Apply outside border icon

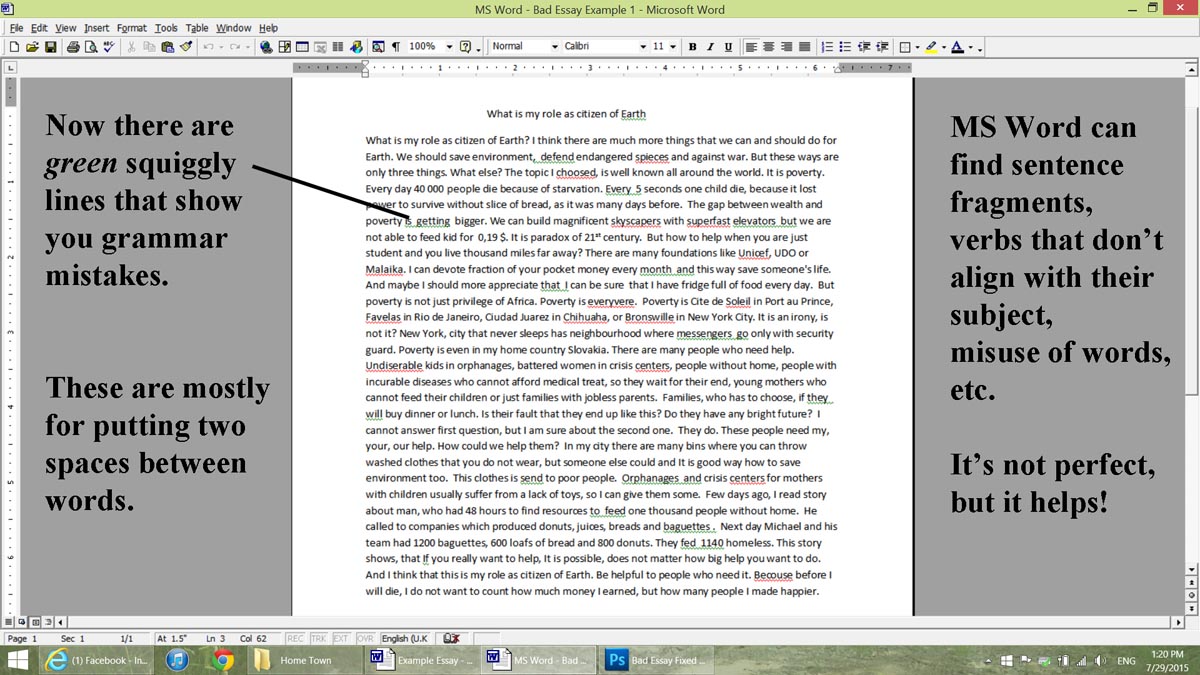905,47
